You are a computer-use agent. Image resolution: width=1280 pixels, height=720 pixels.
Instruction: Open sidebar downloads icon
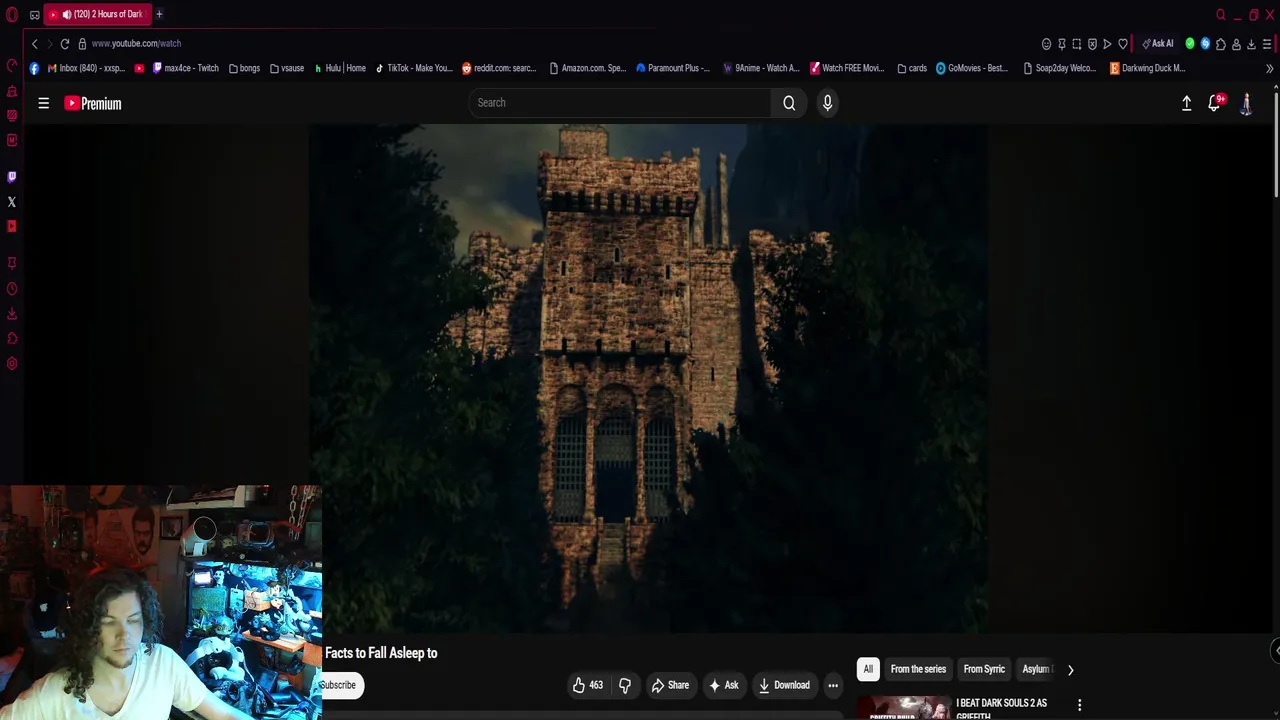(12, 314)
